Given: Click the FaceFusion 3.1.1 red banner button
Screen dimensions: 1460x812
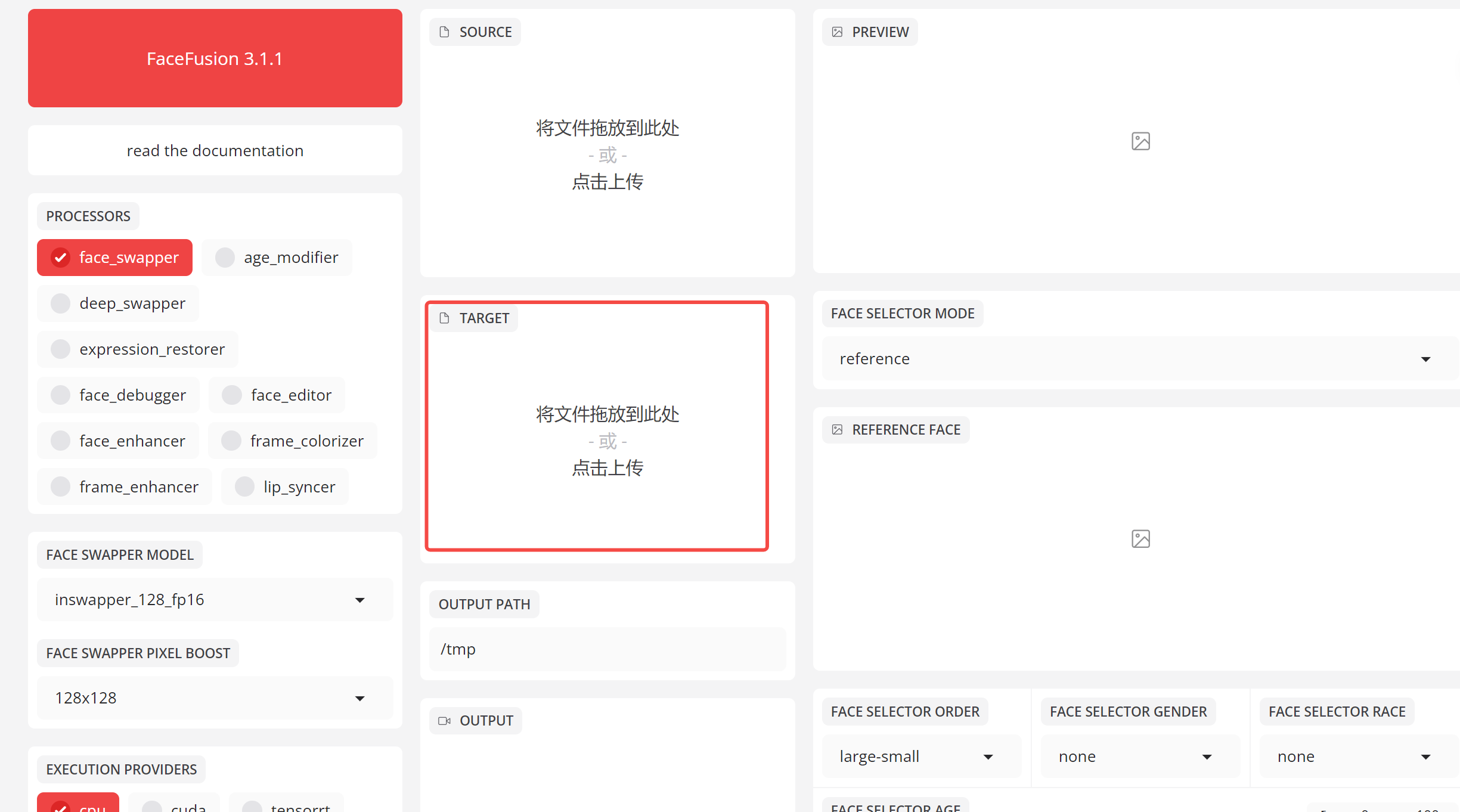Looking at the screenshot, I should tap(215, 58).
